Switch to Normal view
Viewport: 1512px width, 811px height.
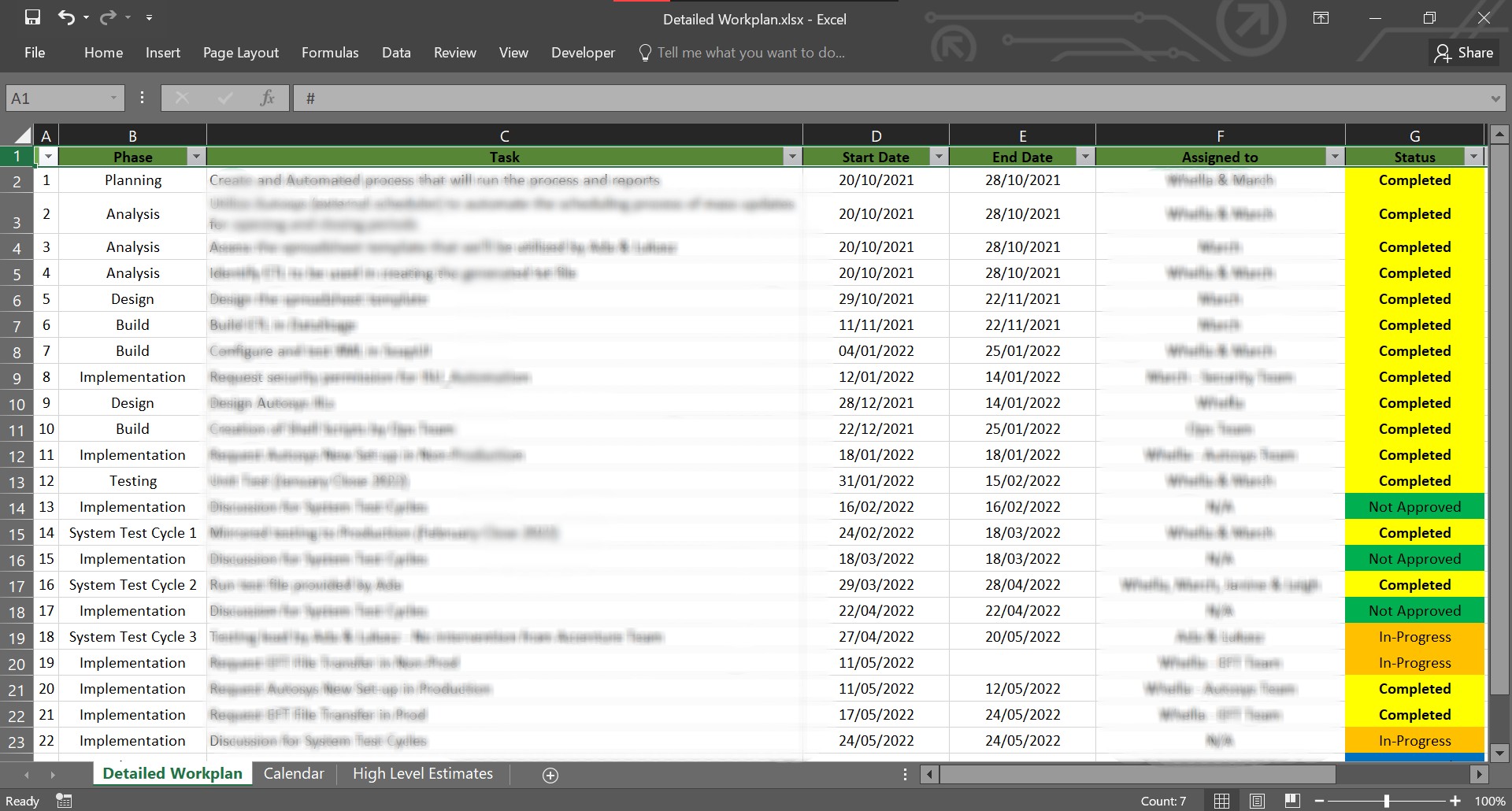click(x=1221, y=801)
